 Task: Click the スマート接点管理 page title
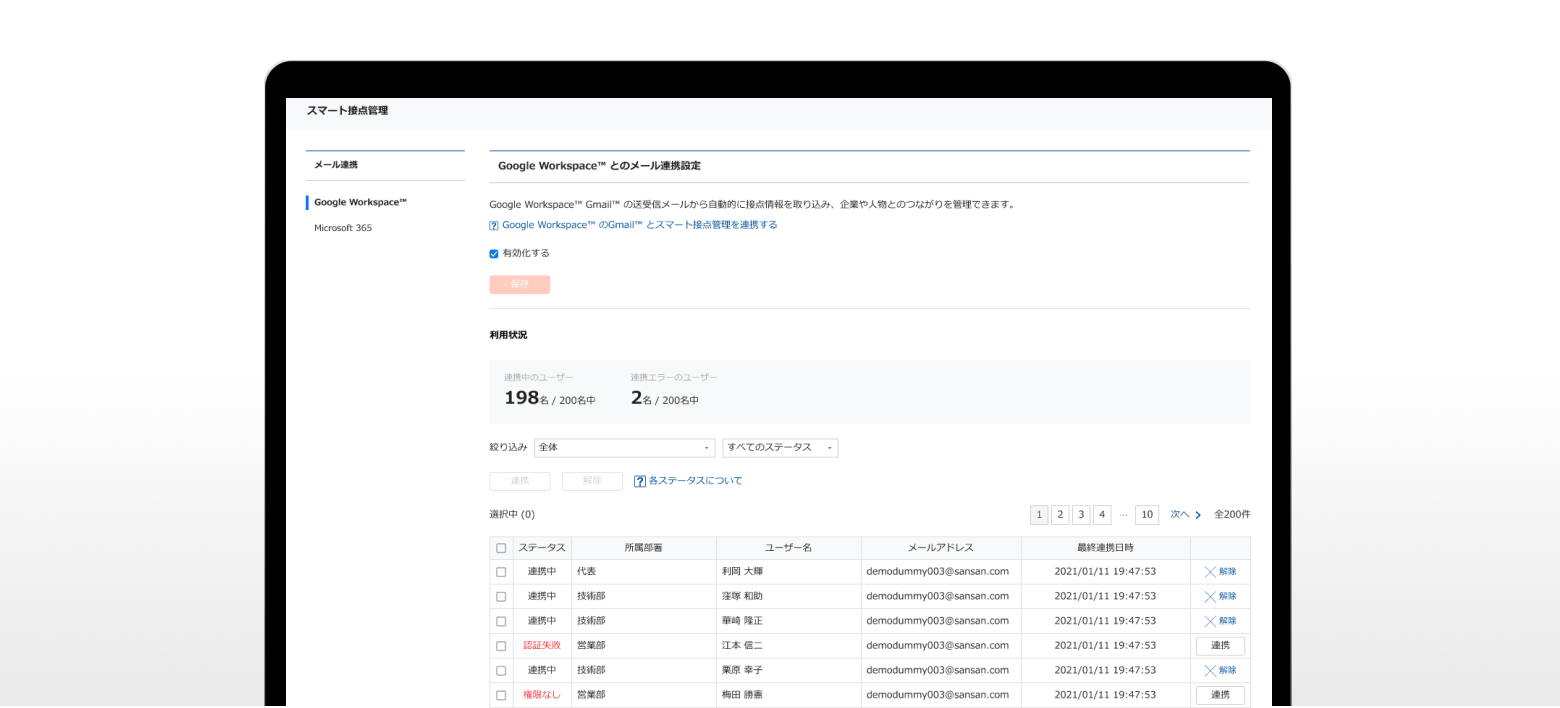347,111
